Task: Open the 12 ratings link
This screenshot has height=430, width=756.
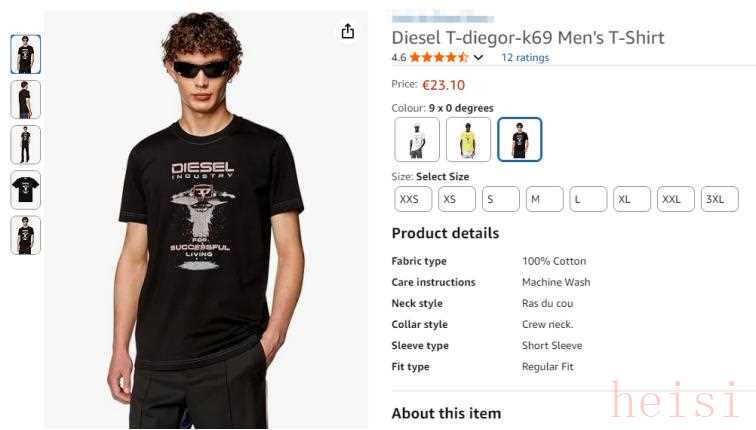Action: coord(525,57)
